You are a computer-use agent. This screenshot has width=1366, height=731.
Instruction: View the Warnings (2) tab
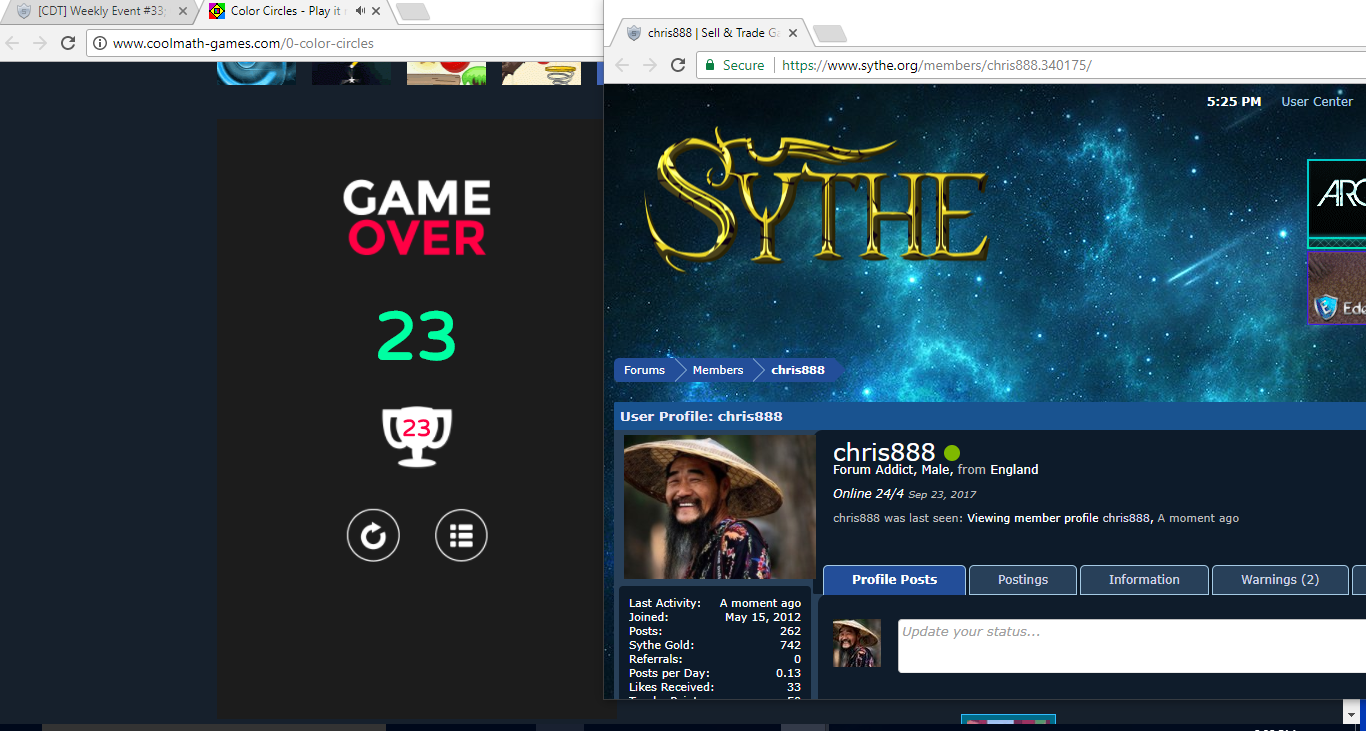coord(1280,580)
